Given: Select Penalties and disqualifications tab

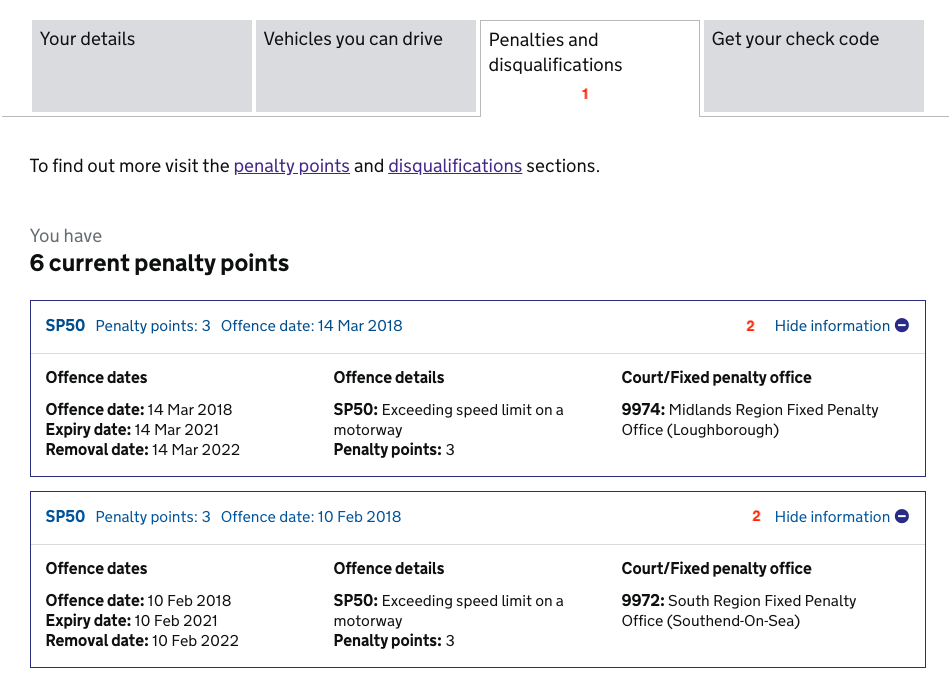Looking at the screenshot, I should tap(589, 68).
